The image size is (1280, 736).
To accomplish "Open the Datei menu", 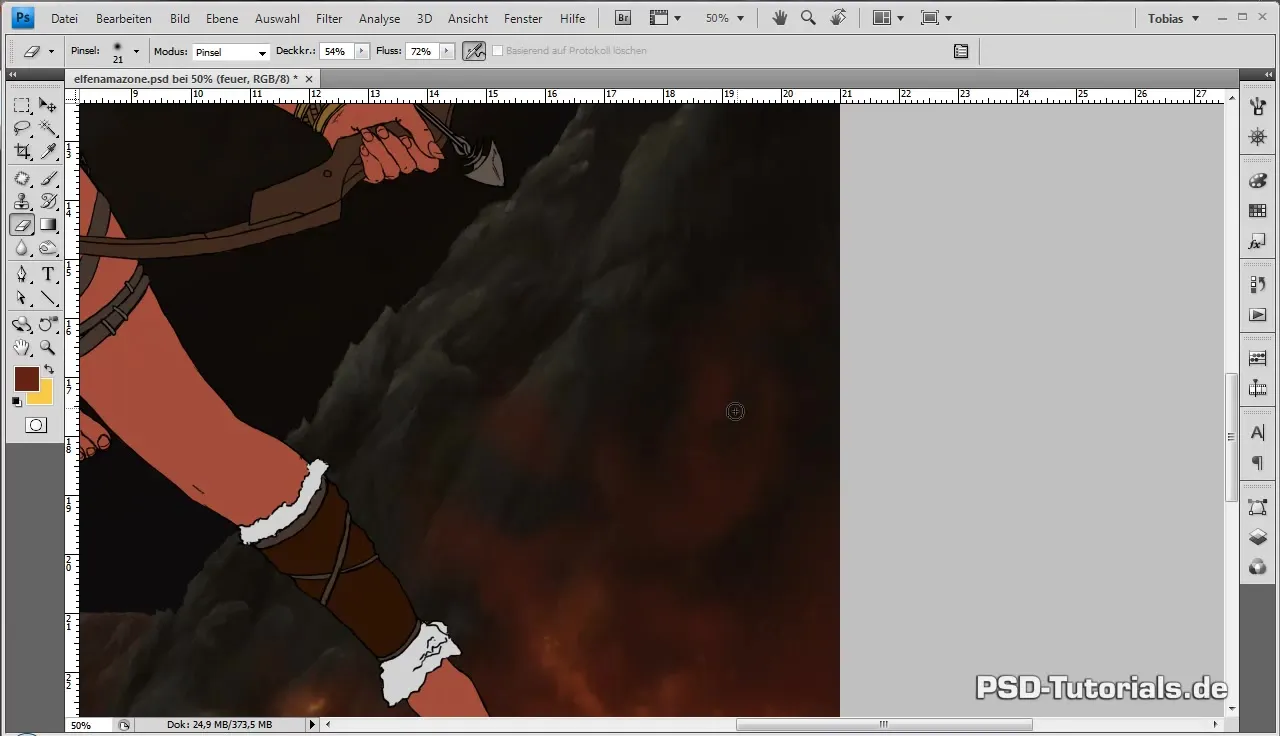I will click(x=64, y=18).
